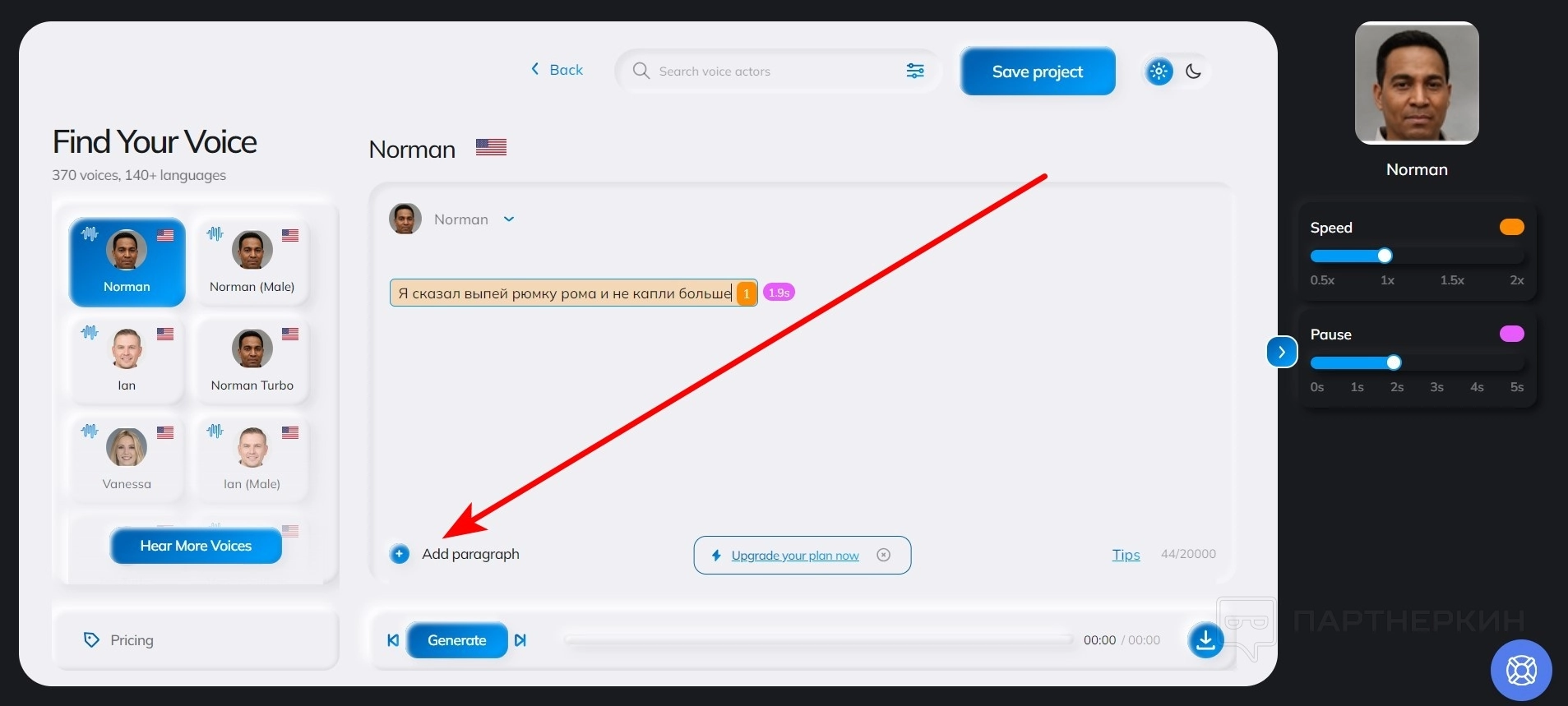1568x706 pixels.
Task: Expand the Norman voice dropdown
Action: (x=509, y=219)
